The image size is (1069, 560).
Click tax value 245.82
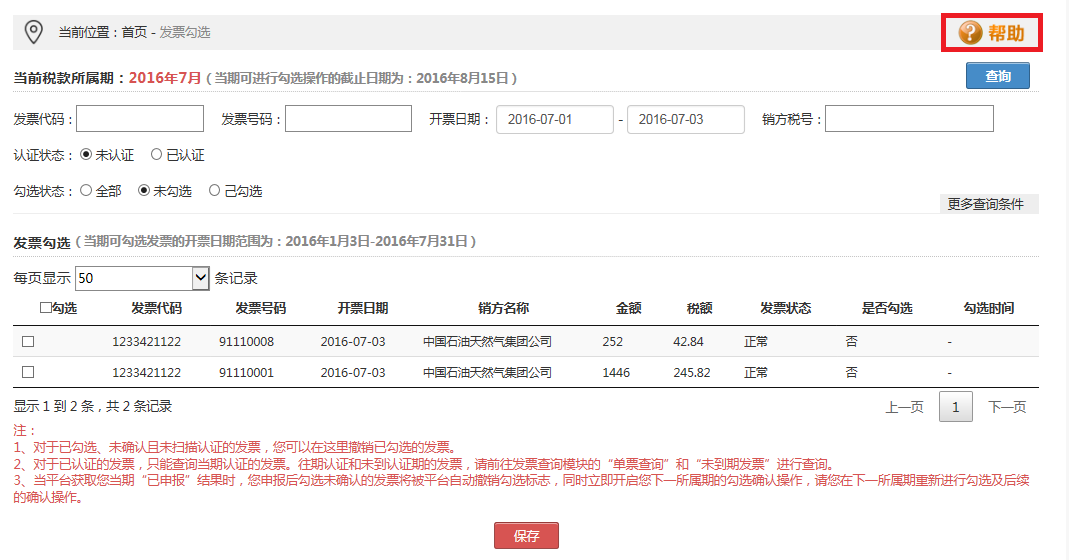pyautogui.click(x=692, y=372)
